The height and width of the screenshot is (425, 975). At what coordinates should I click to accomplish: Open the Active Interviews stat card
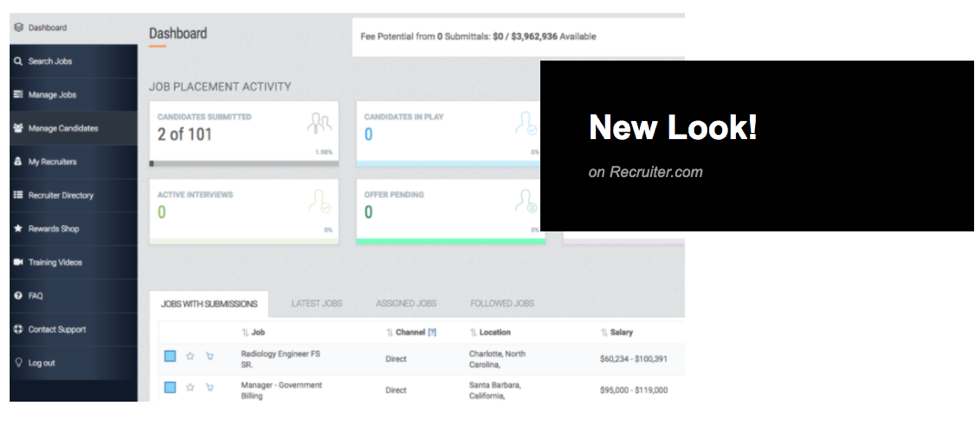(x=243, y=210)
